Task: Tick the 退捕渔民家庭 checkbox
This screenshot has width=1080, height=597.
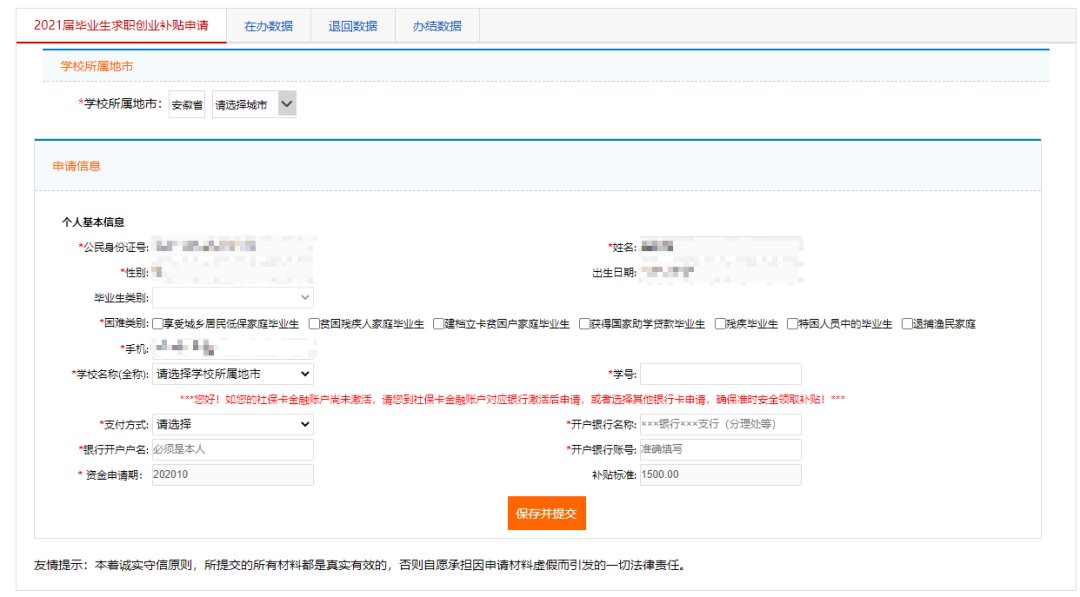Action: click(x=907, y=324)
